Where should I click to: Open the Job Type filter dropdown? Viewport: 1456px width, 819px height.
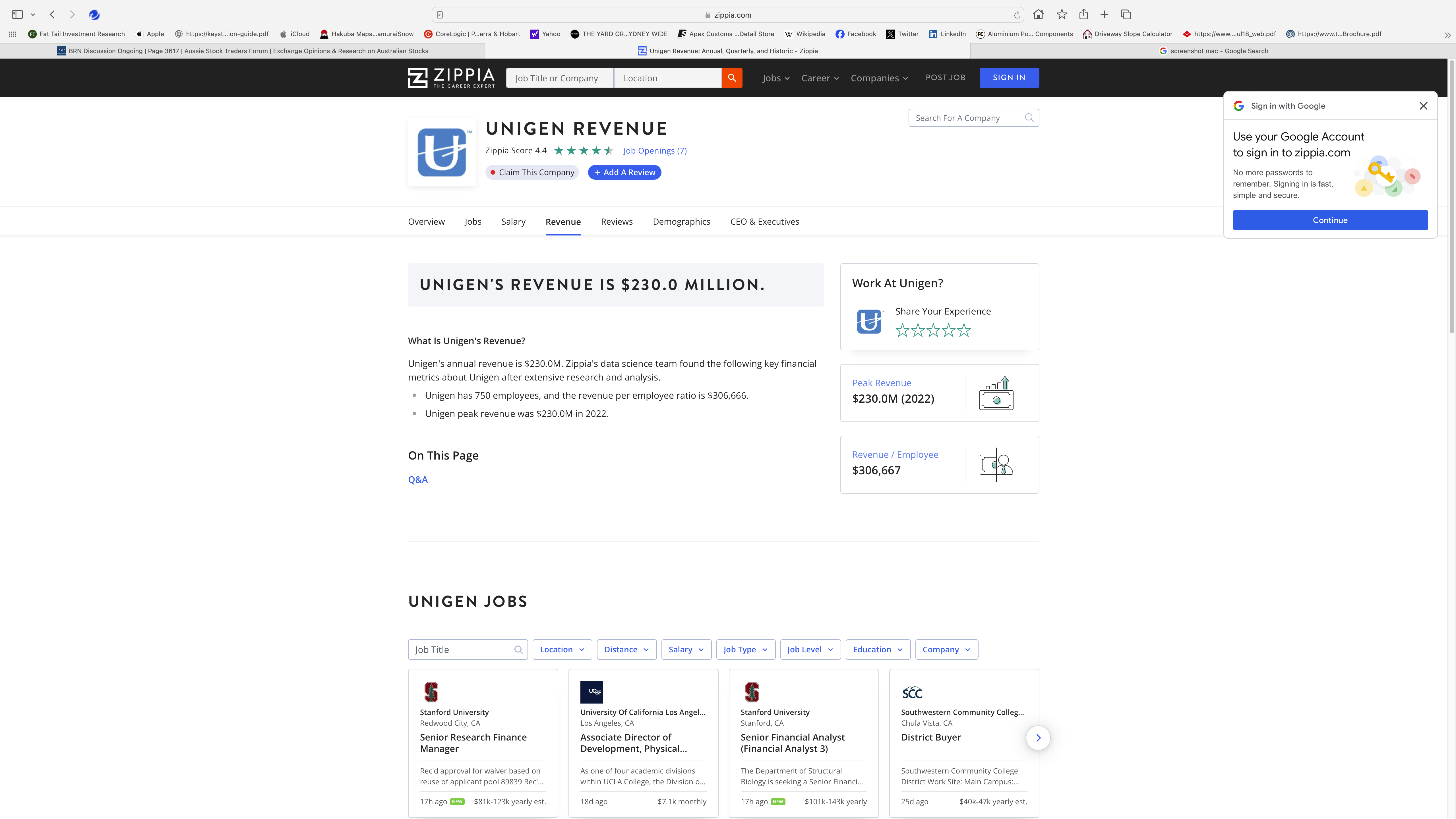point(746,650)
